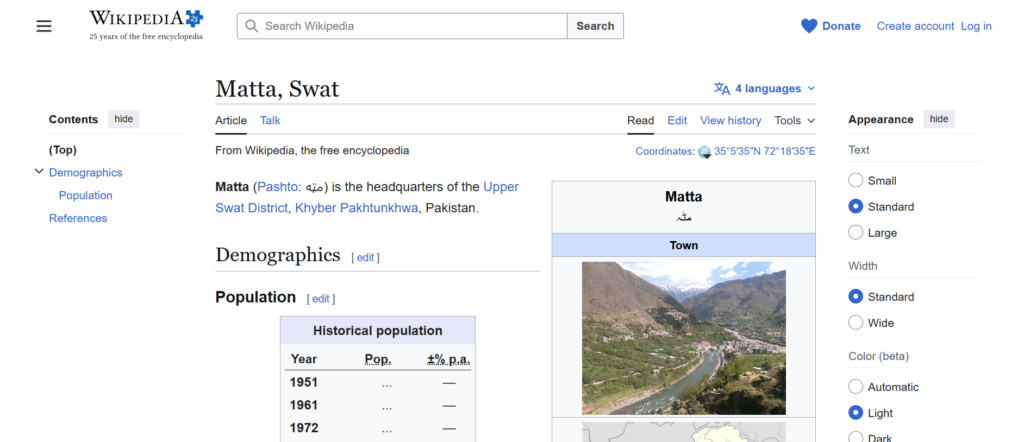Screen dimensions: 1024x442
Task: Hide the Appearance panel
Action: [x=939, y=119]
